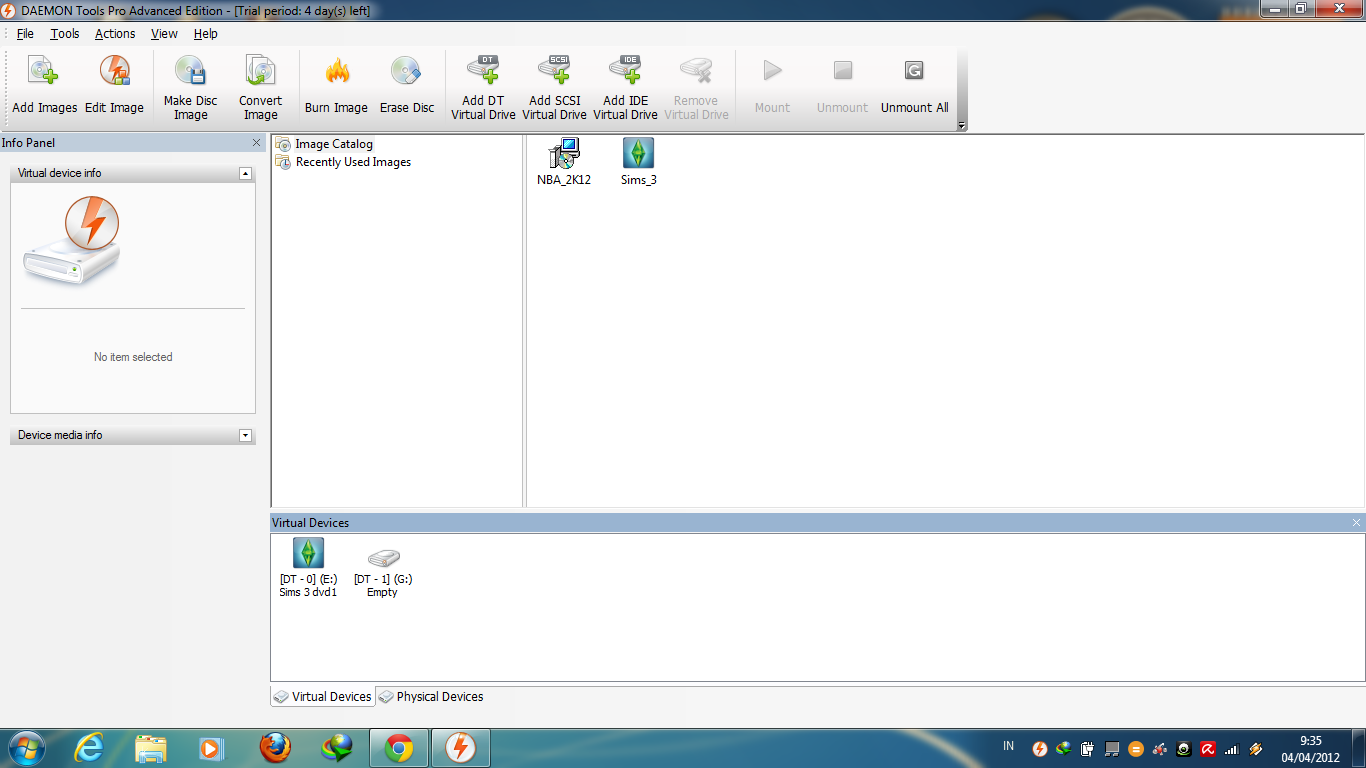Select the Sims_3 image in catalog
Viewport: 1366px width, 768px height.
coord(638,162)
